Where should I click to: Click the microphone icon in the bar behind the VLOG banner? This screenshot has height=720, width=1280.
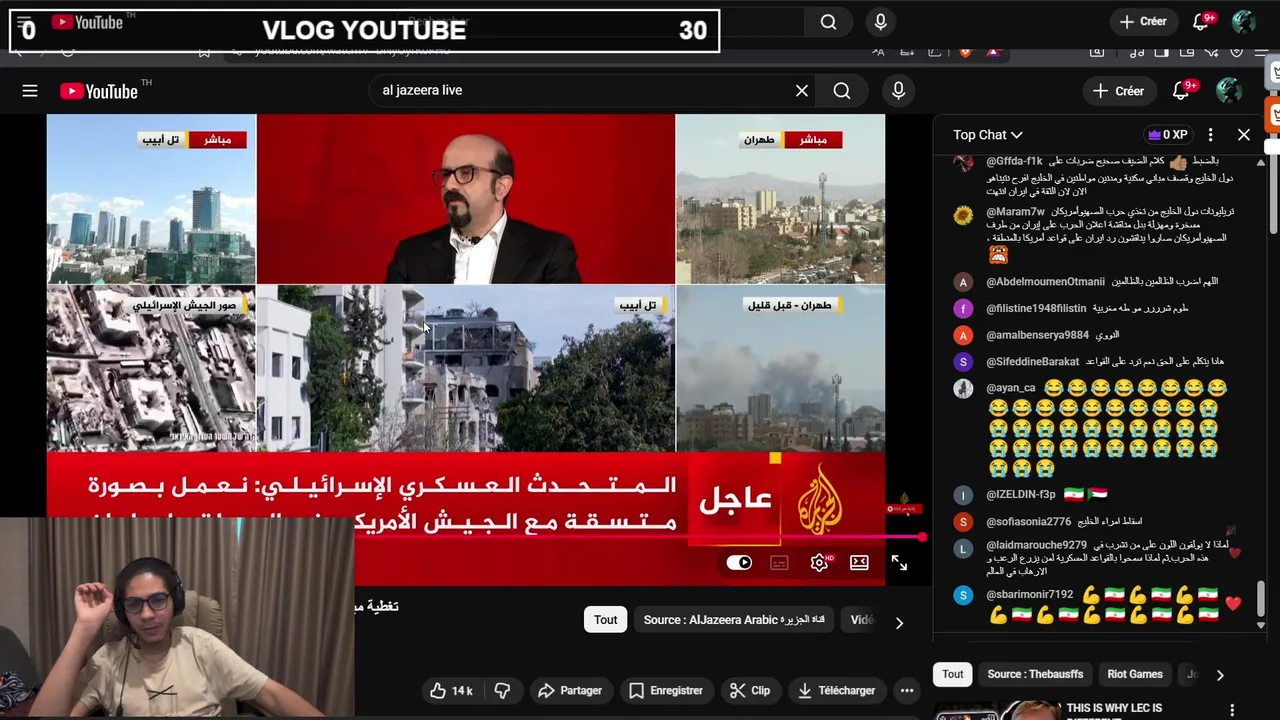click(880, 22)
